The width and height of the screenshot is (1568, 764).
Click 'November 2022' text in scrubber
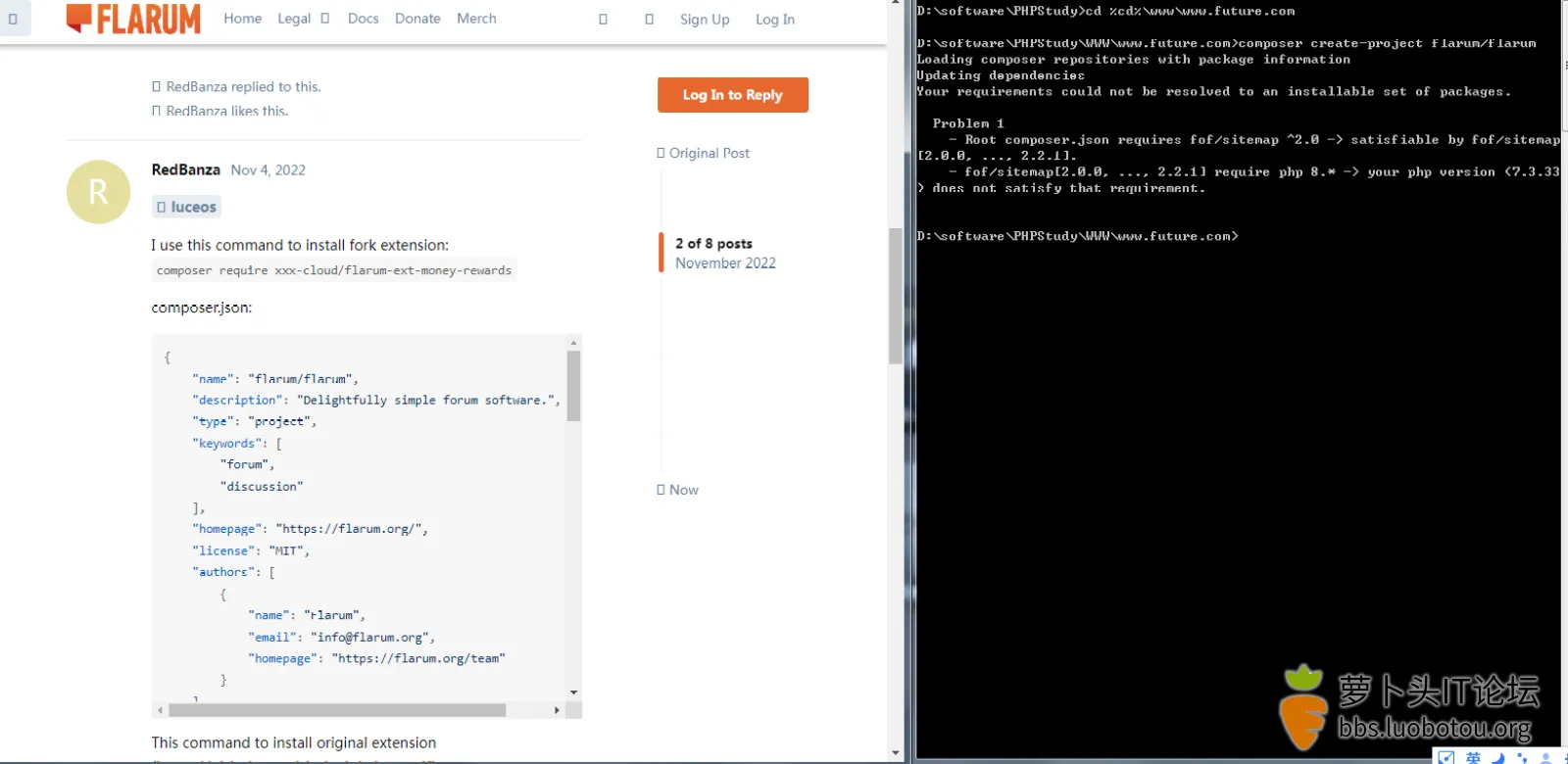725,263
